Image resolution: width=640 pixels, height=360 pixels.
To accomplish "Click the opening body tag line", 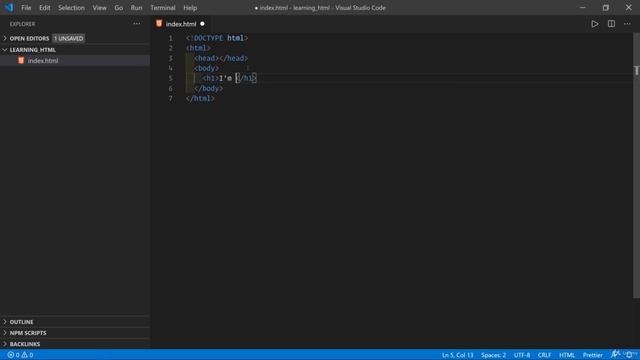I will [207, 68].
